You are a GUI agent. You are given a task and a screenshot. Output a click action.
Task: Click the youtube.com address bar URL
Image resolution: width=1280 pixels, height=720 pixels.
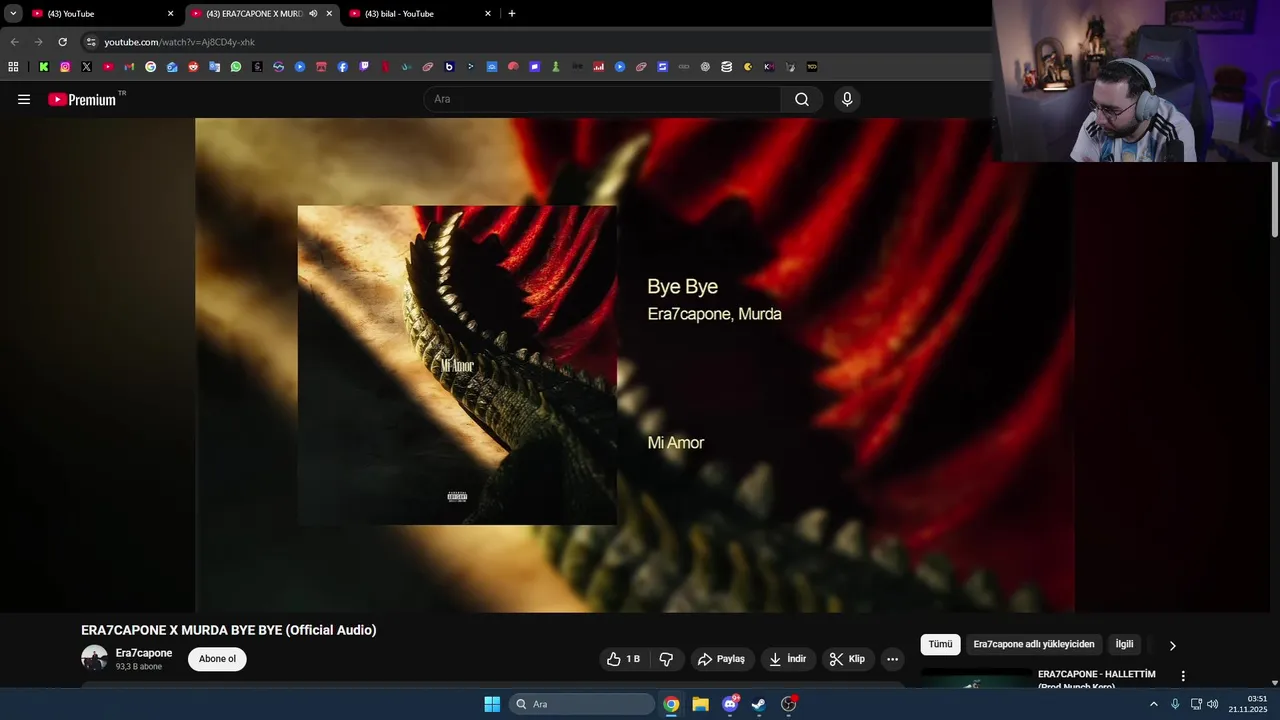(180, 42)
